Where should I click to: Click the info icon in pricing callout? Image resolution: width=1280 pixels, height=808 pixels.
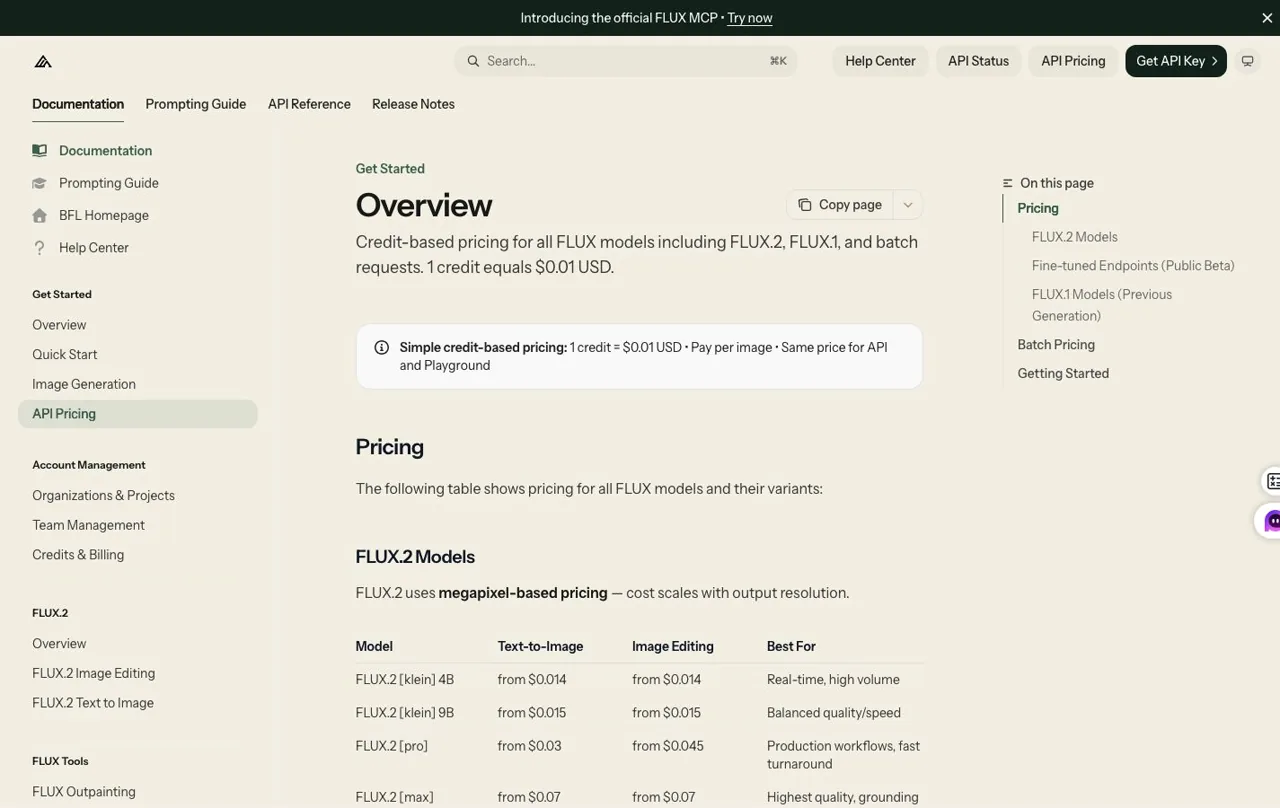tap(381, 348)
